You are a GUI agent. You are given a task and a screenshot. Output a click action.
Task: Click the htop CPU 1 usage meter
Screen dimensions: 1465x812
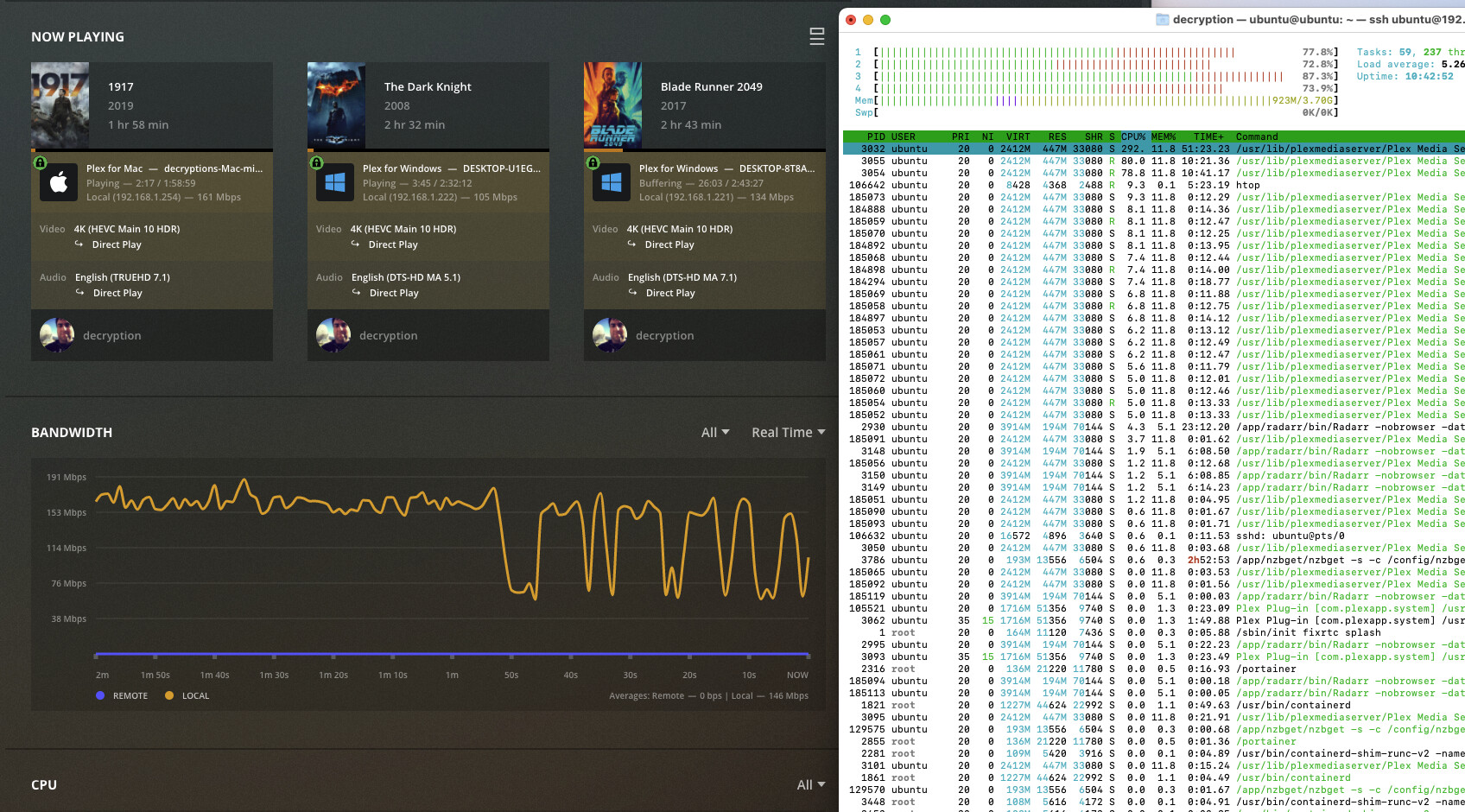pos(1096,52)
